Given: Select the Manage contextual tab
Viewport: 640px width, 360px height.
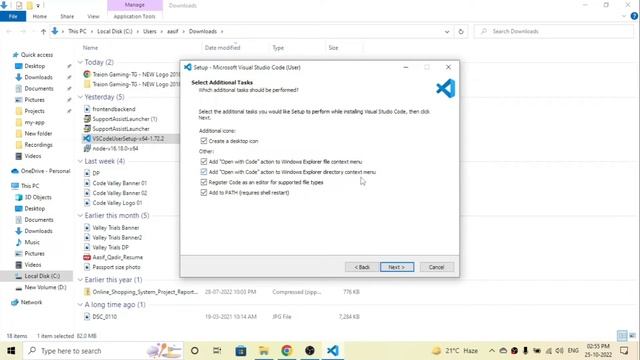Looking at the screenshot, I should 135,5.
